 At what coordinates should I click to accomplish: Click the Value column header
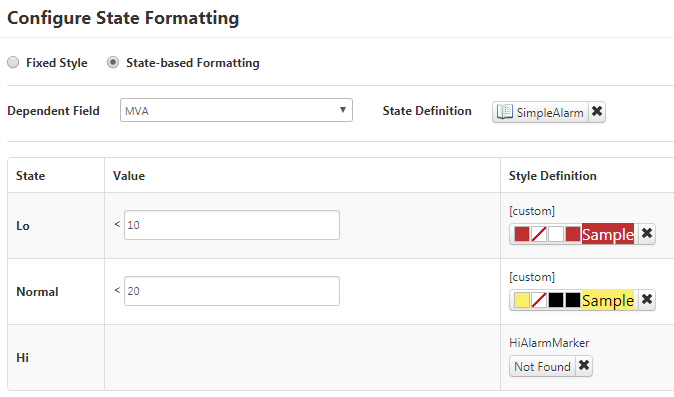point(129,176)
